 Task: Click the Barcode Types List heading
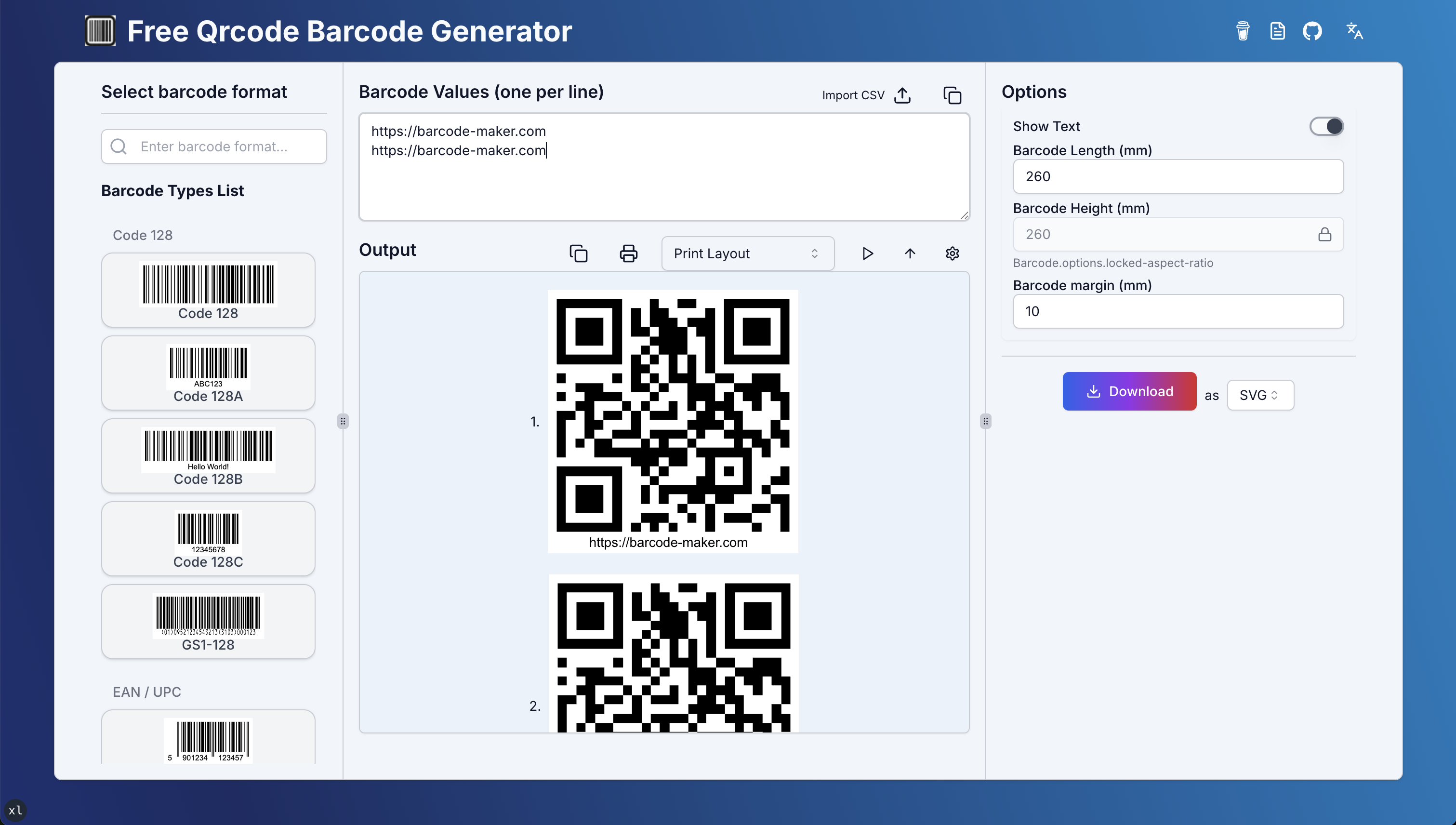pos(172,191)
